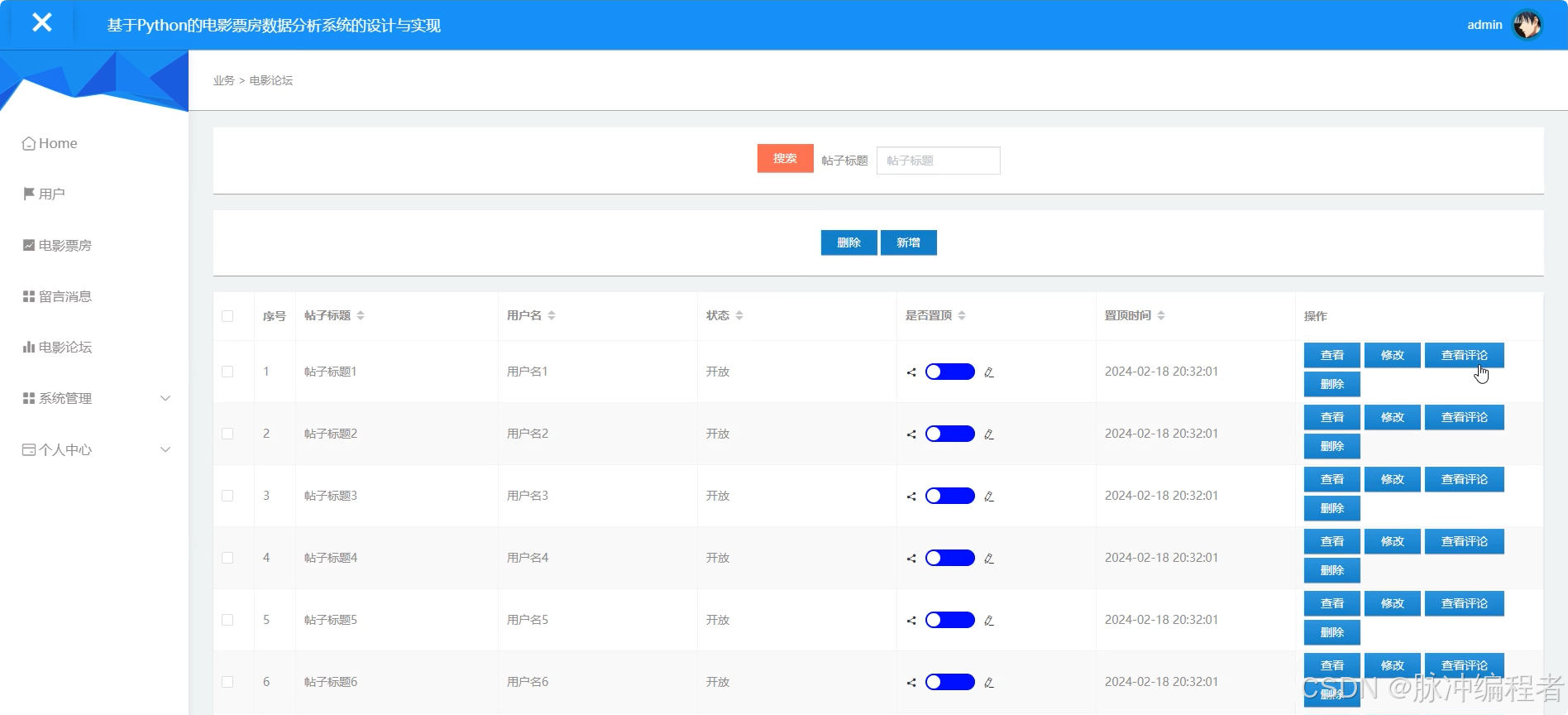Toggle the 置顶 switch for 帖子标题5
The image size is (1568, 715).
[x=950, y=620]
